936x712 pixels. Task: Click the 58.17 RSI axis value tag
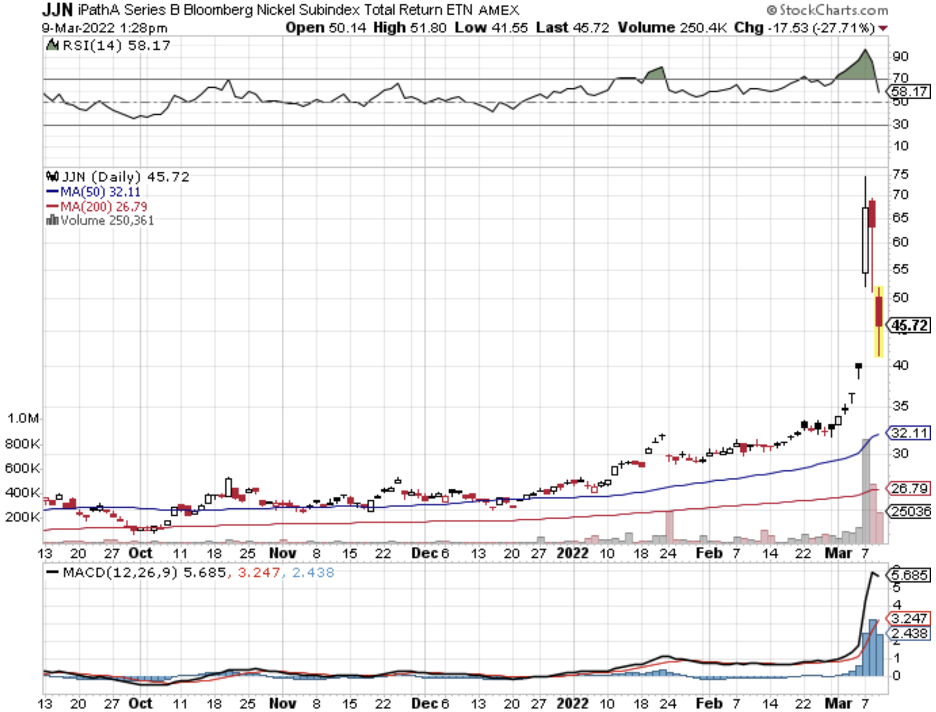tap(909, 91)
